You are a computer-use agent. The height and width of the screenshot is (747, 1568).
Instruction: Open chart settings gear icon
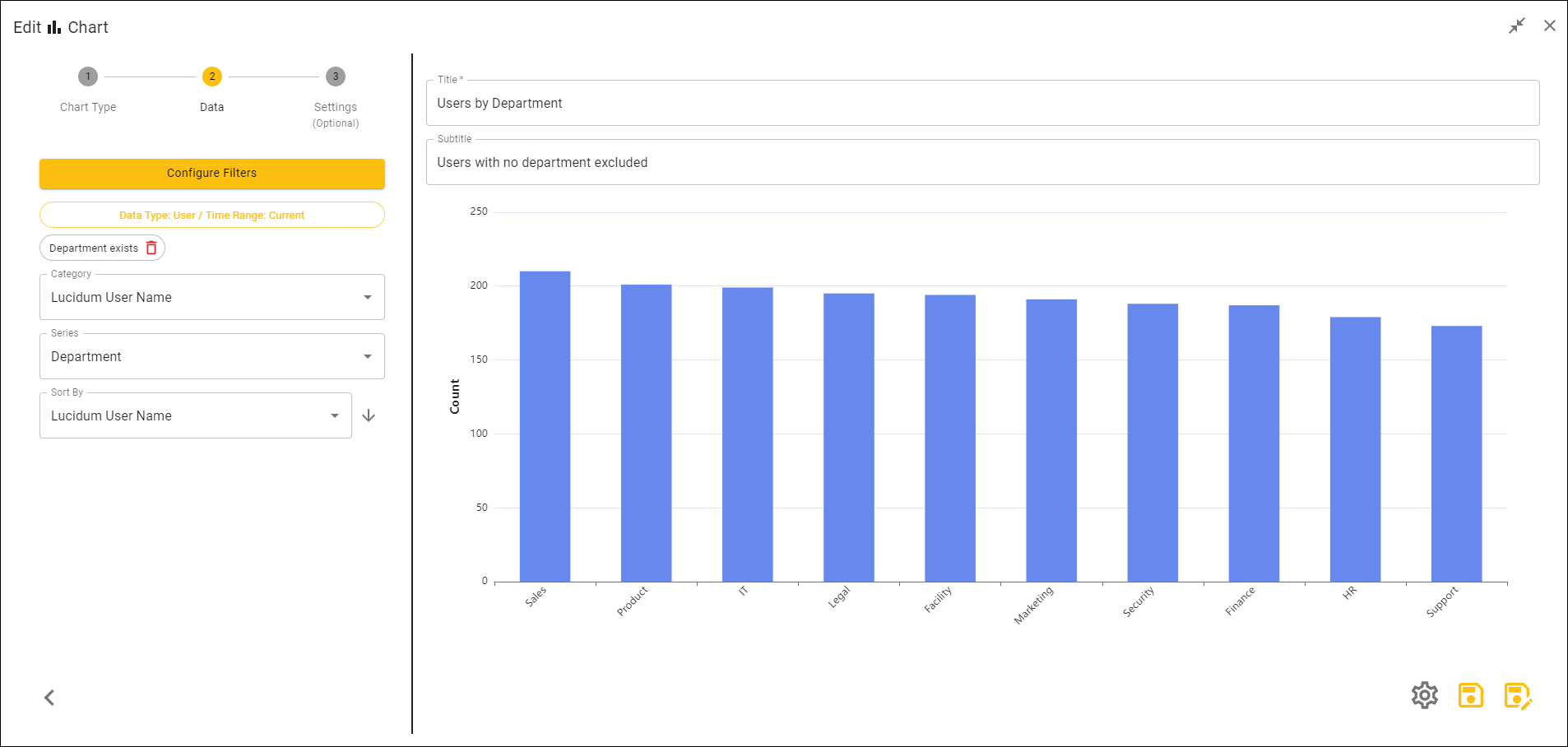pyautogui.click(x=1425, y=695)
